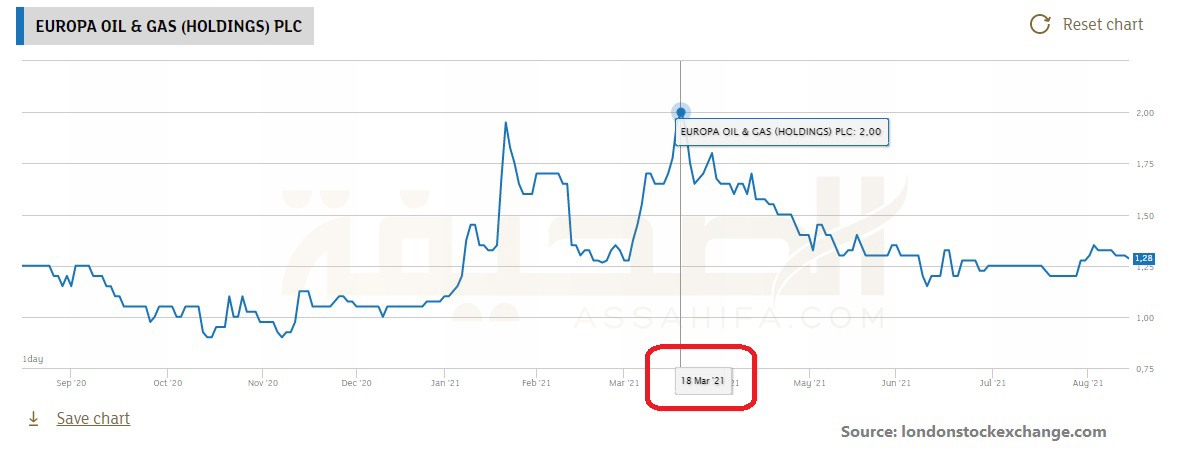Select Feb '21 on the time axis
Image resolution: width=1187 pixels, height=457 pixels.
click(537, 382)
